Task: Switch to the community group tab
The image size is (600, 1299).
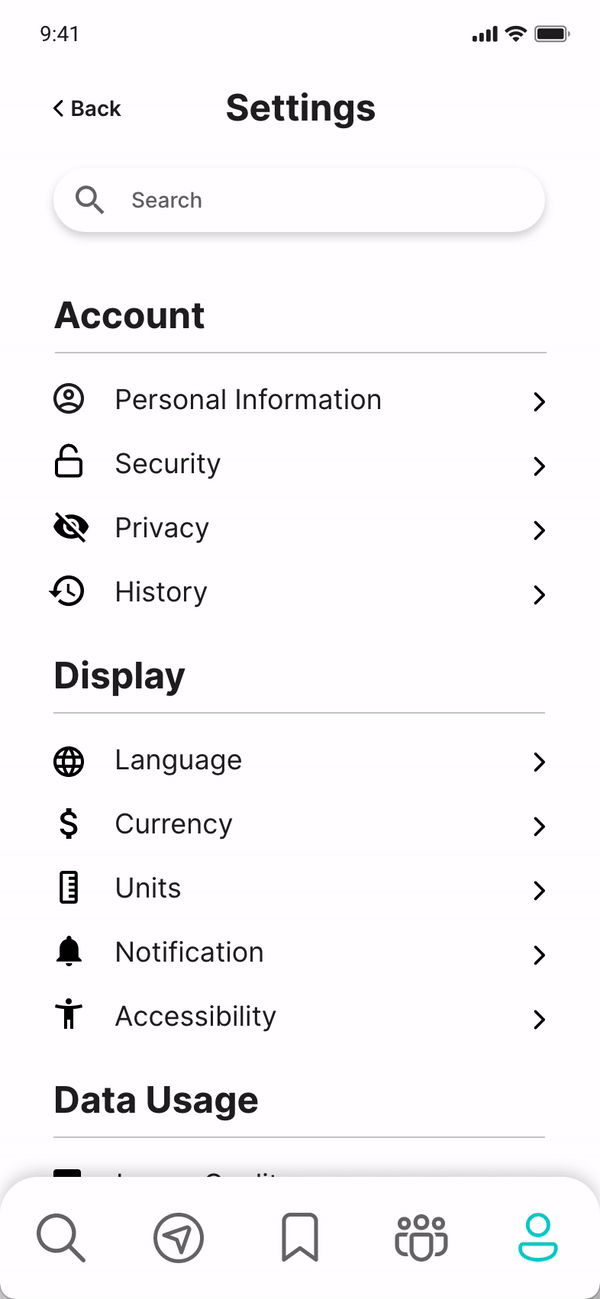Action: pyautogui.click(x=421, y=1238)
